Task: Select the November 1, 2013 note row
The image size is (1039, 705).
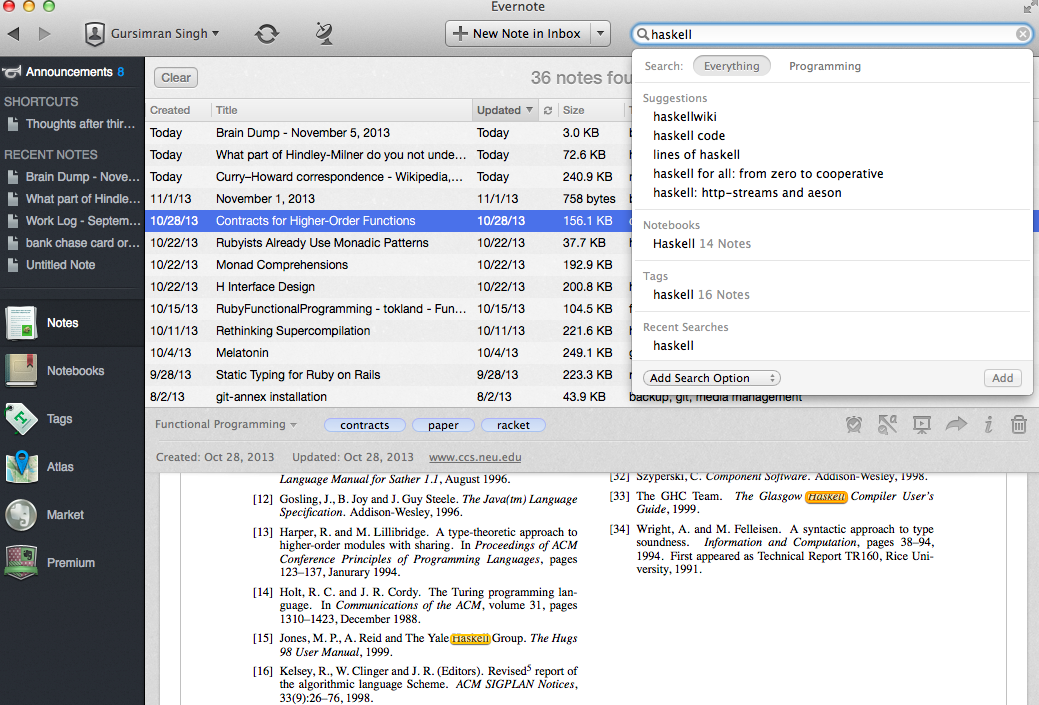Action: (x=388, y=199)
